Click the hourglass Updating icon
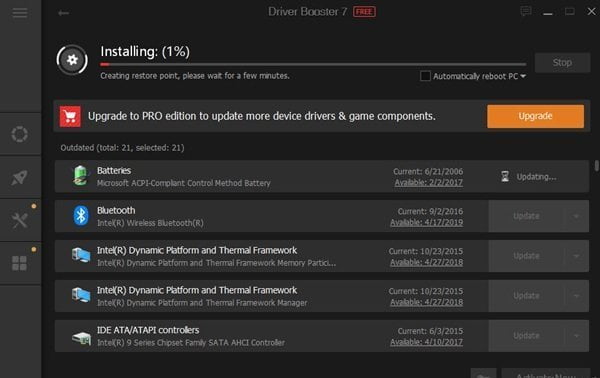The width and height of the screenshot is (600, 378). click(x=505, y=176)
